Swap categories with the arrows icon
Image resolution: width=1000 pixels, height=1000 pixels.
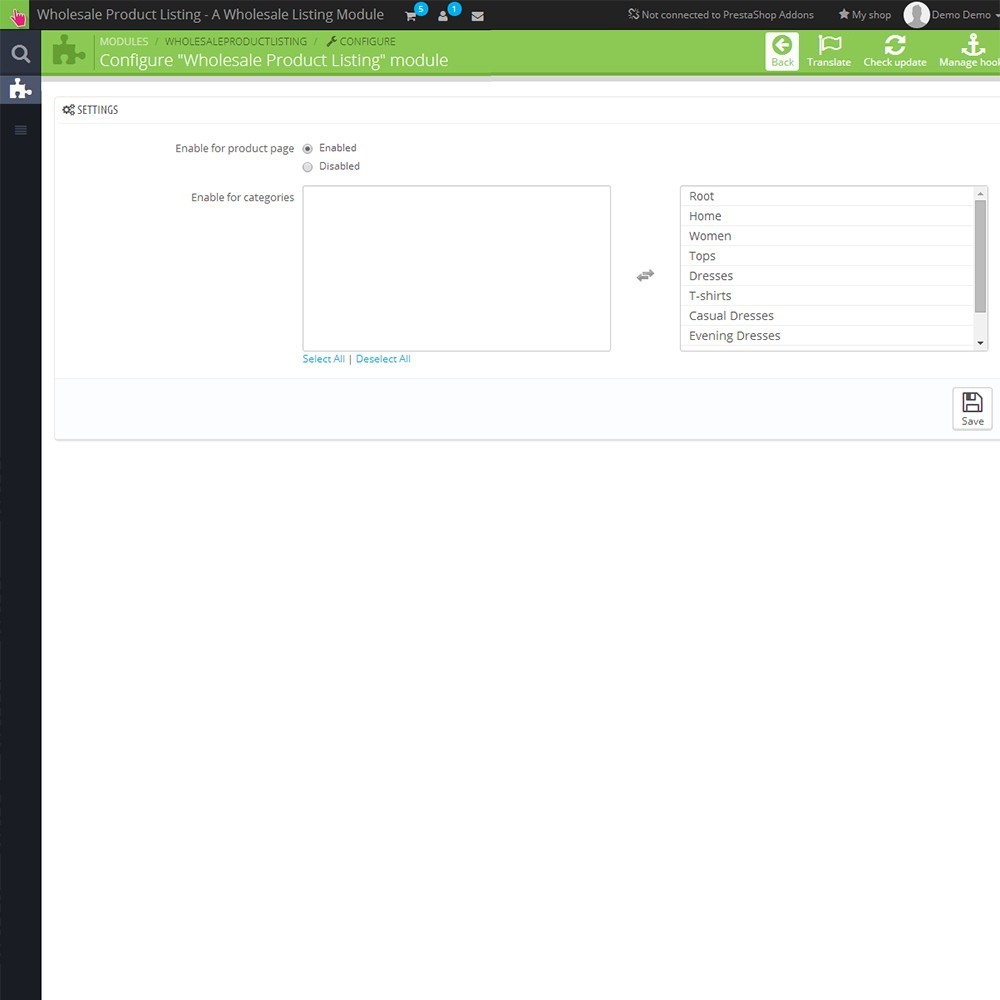pos(645,276)
